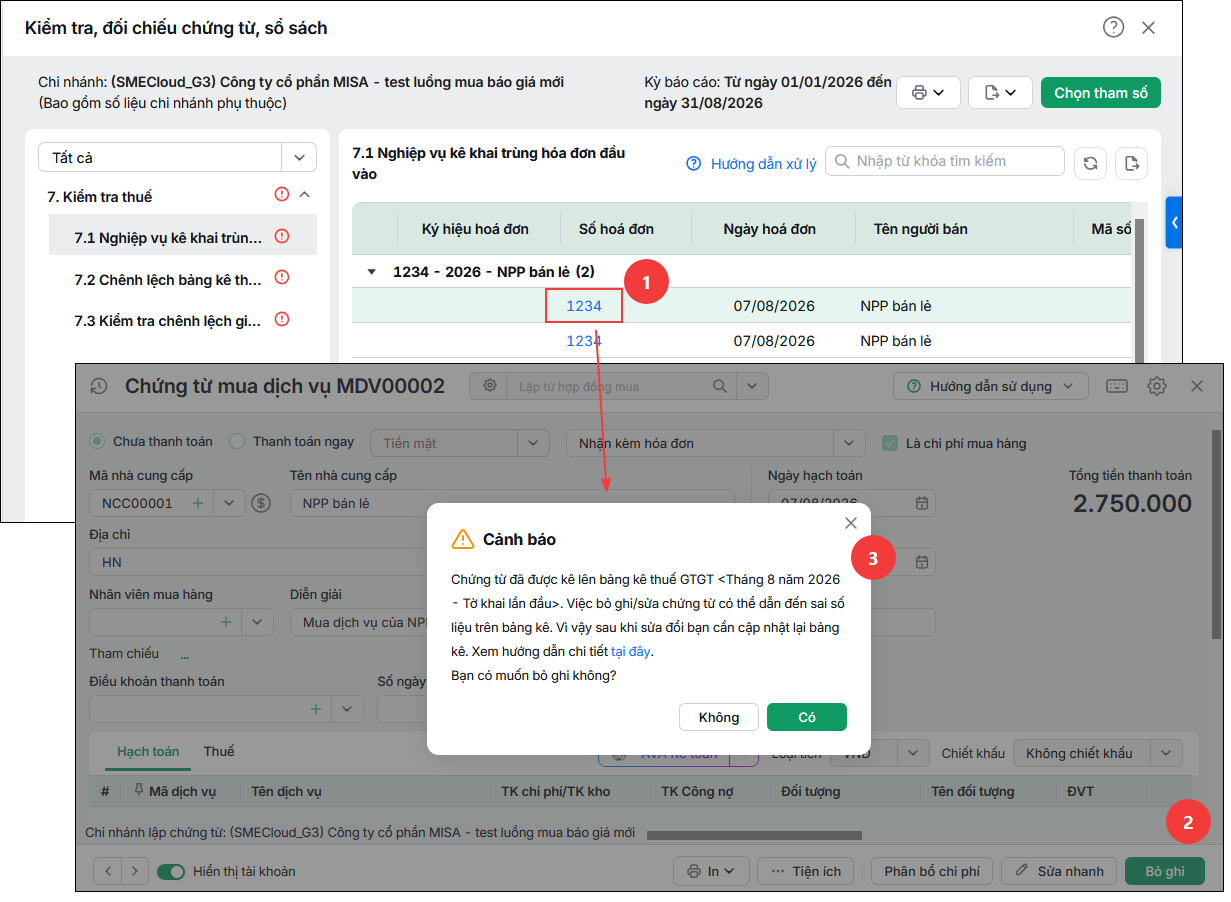Image resolution: width=1231 pixels, height=902 pixels.
Task: Click the voucher history clock icon
Action: [98, 386]
